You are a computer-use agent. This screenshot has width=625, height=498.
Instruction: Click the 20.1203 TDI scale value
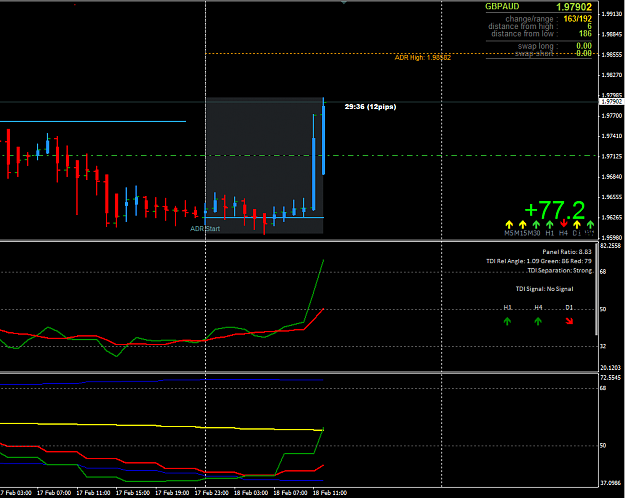(610, 368)
